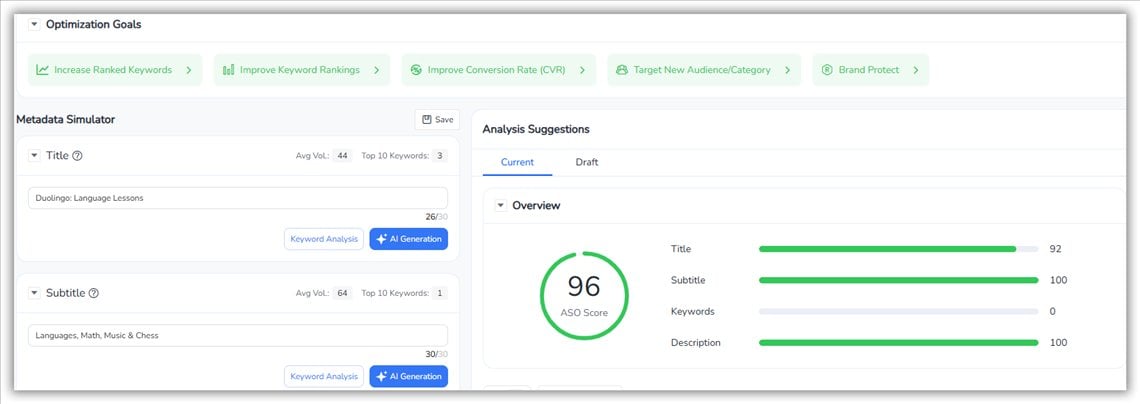Click the Conversion Rate percent icon

coord(416,70)
